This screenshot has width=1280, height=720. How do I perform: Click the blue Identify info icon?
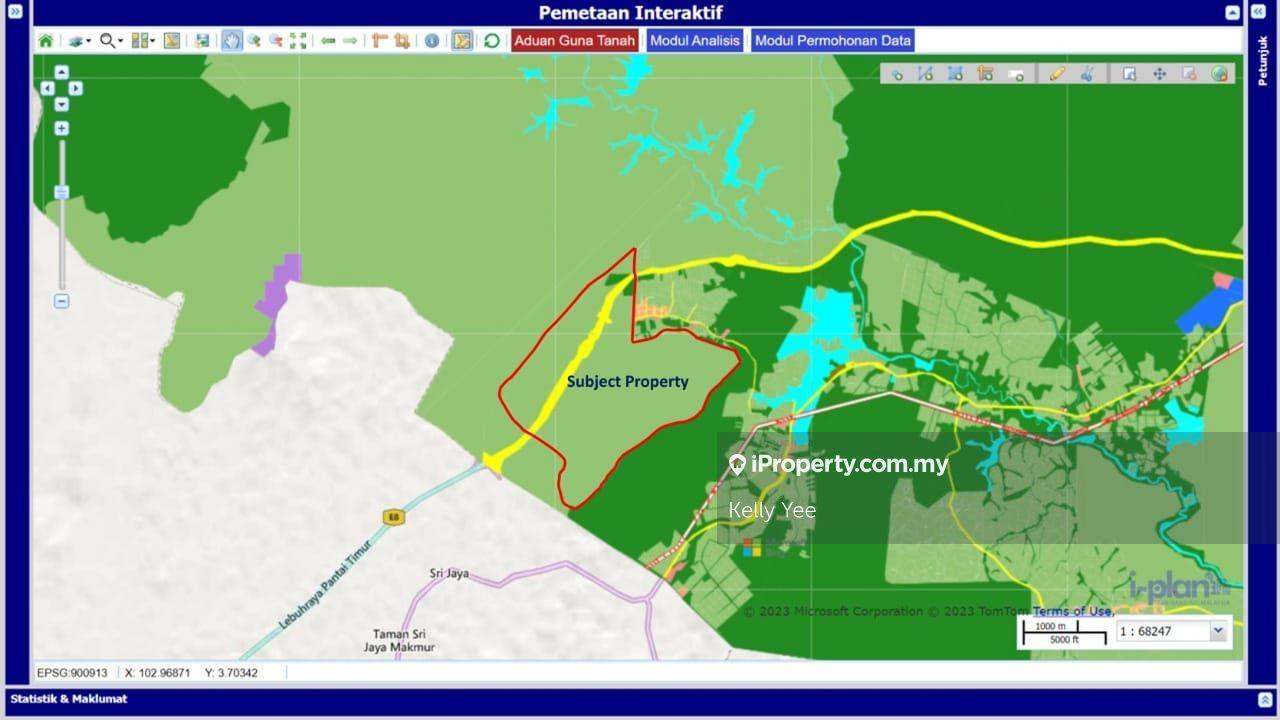pos(432,41)
